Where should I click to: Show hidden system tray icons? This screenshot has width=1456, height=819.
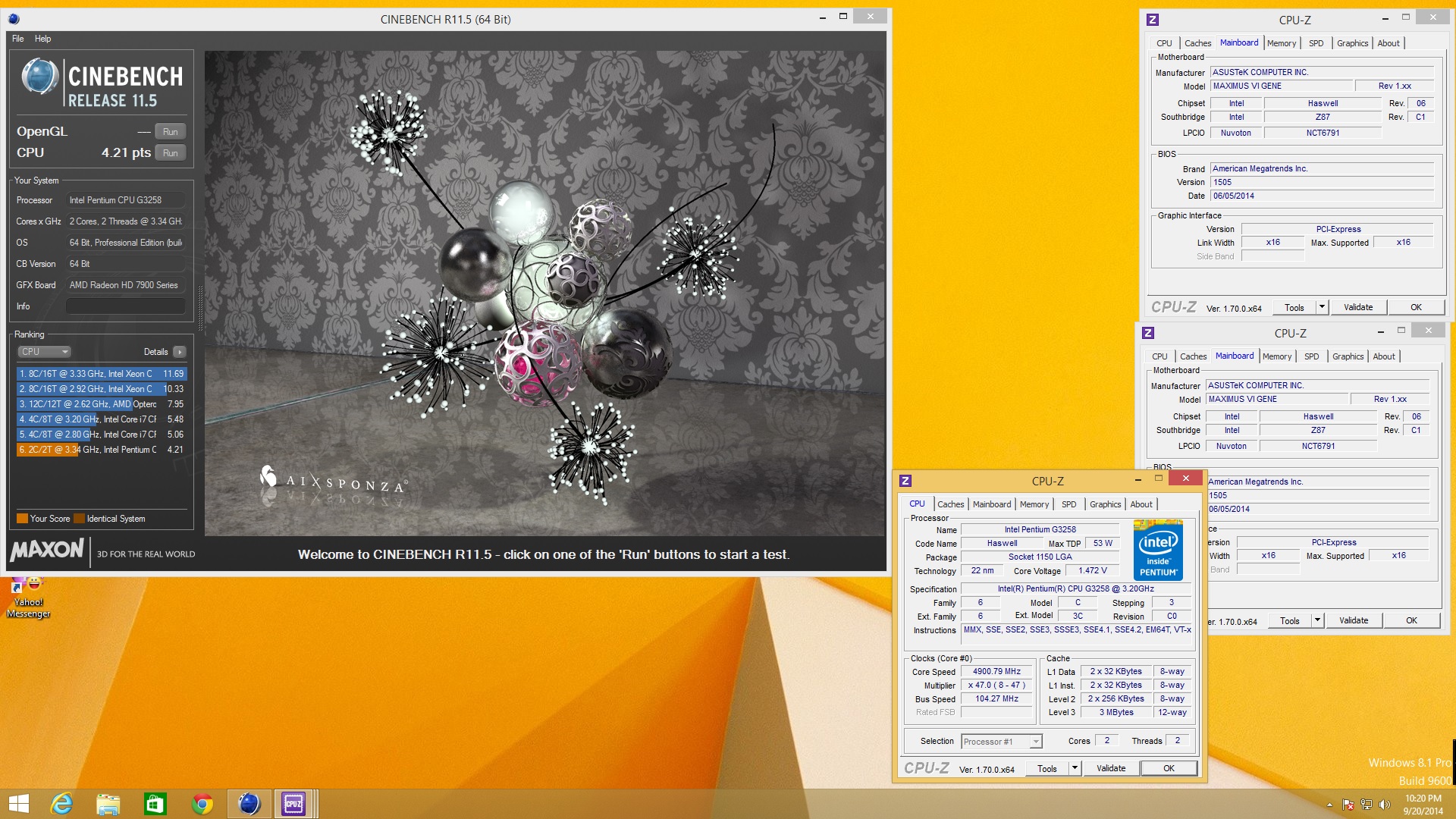(x=1329, y=805)
